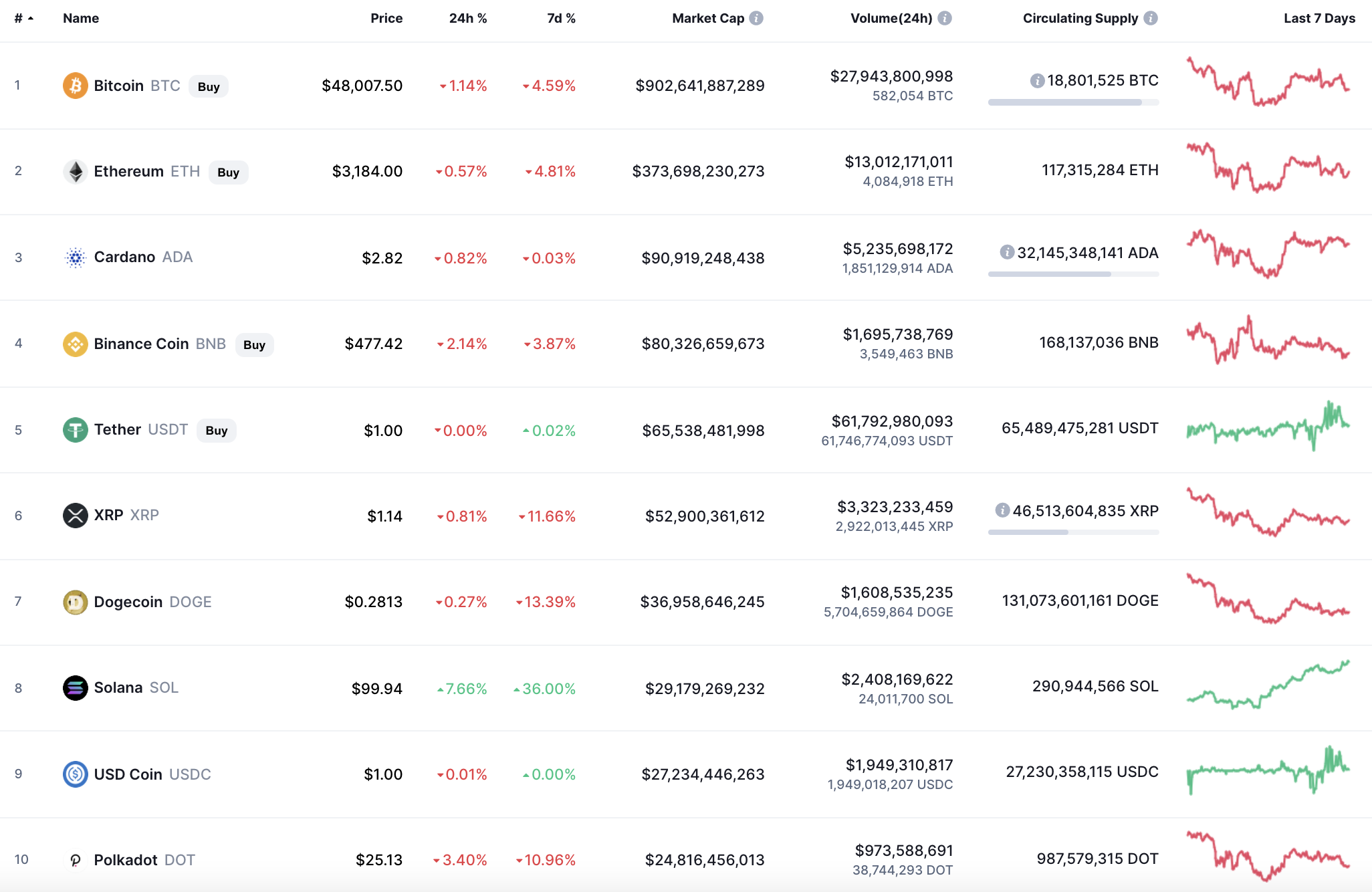Click Dogecoin supply 131,073,601,161 DOGE

[1080, 600]
